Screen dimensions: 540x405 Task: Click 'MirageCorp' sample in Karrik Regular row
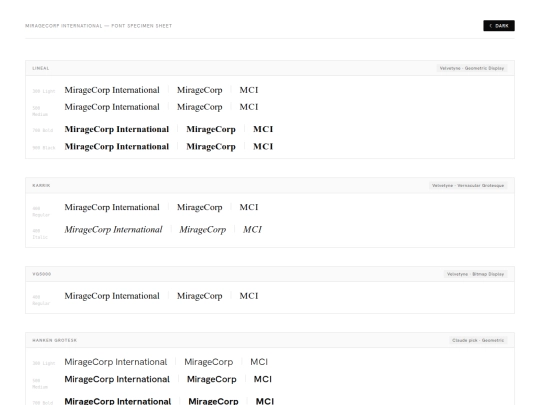click(200, 207)
